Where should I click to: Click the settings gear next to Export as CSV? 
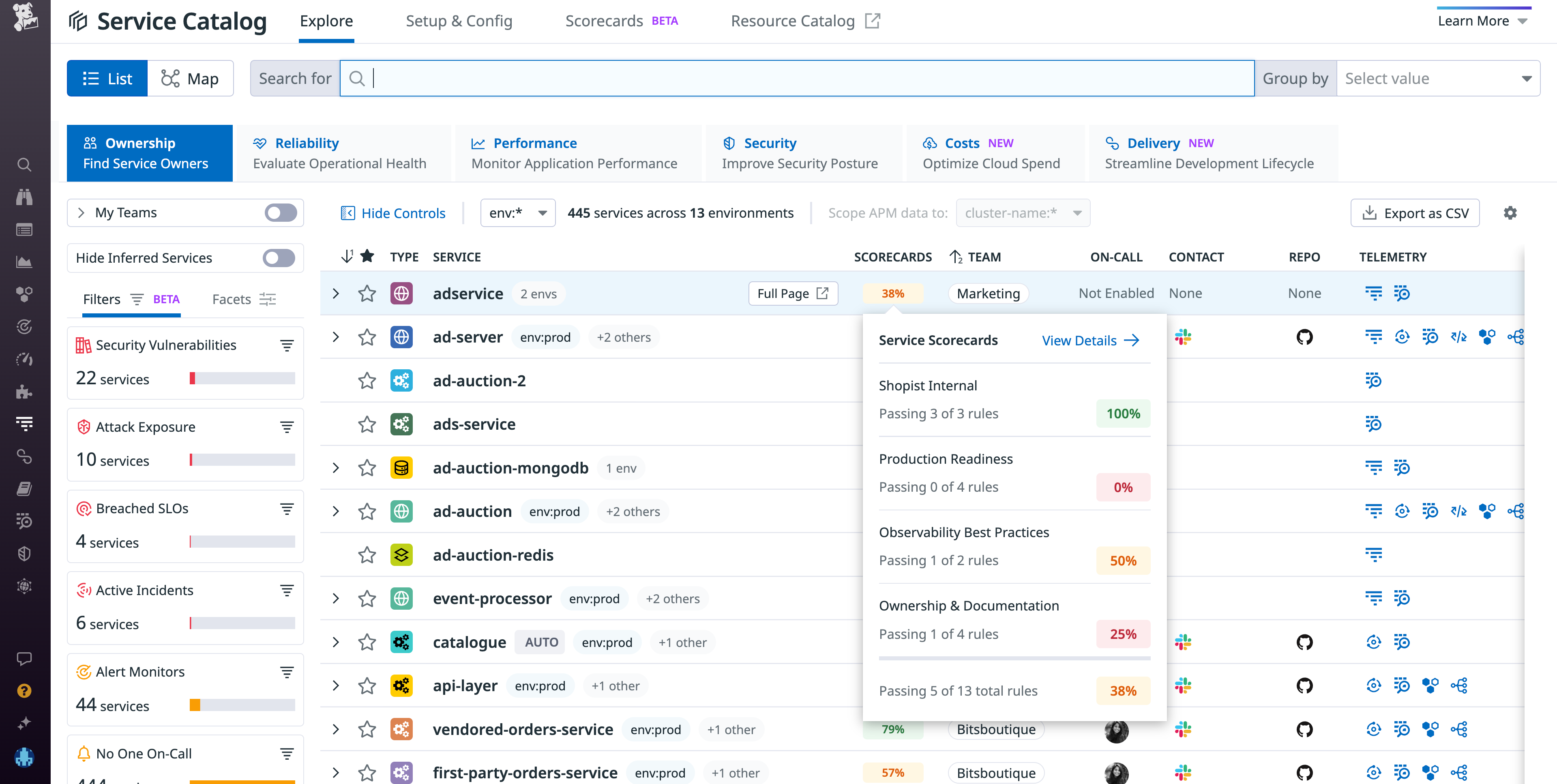tap(1511, 213)
